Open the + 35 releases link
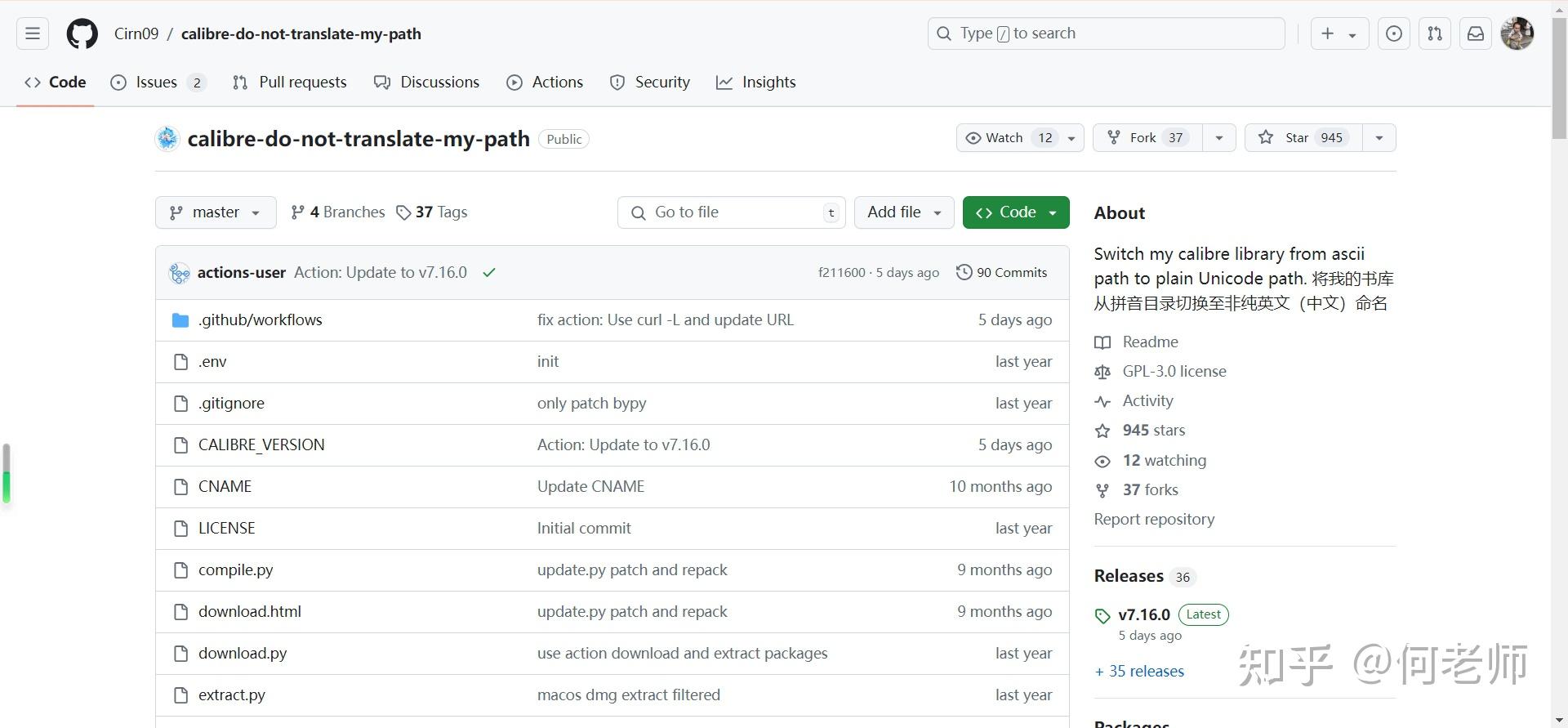Screen dimensions: 1568x728 (x=1139, y=672)
